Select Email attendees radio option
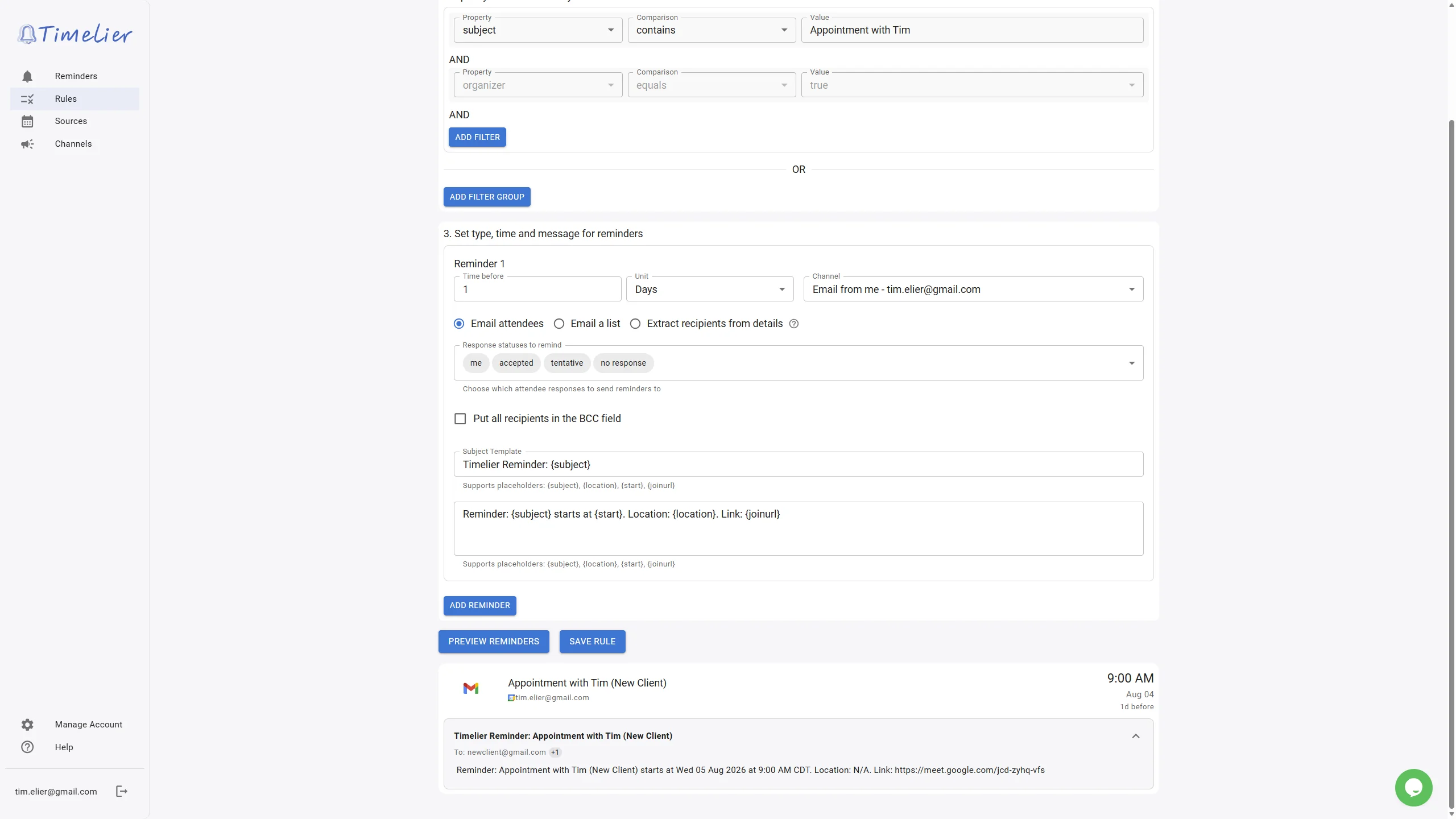Image resolution: width=1456 pixels, height=819 pixels. click(x=459, y=324)
